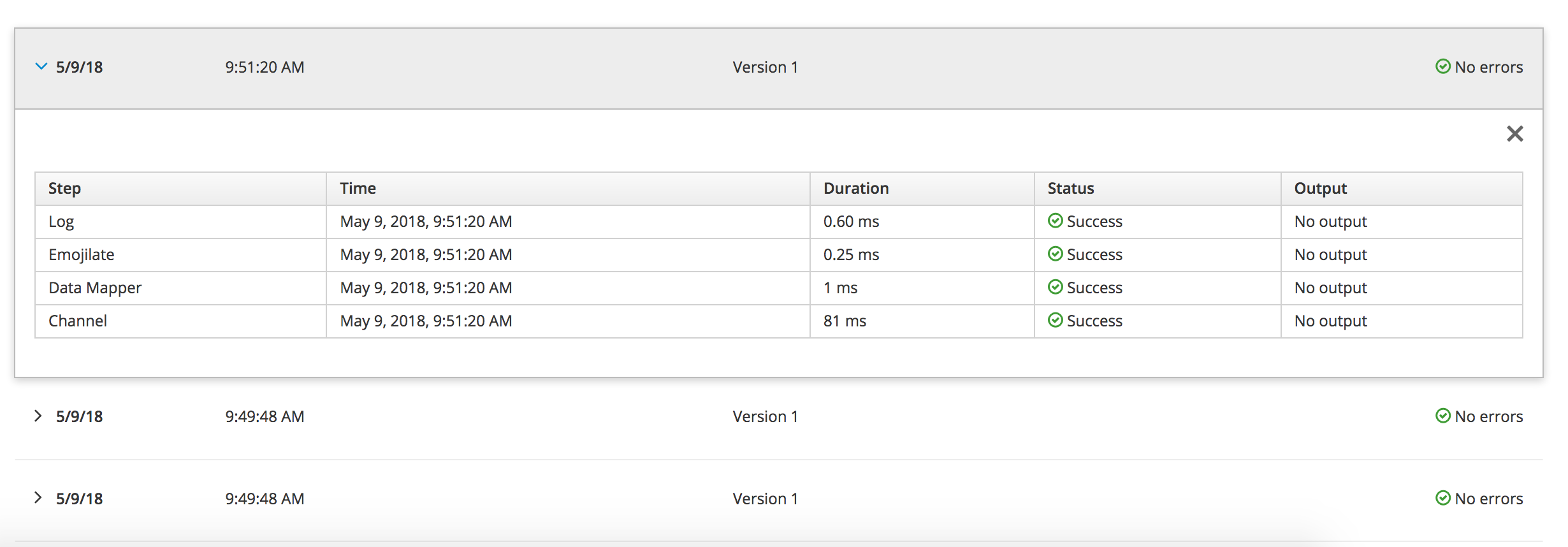1568x547 pixels.
Task: Click the No errors checkmark icon in the expanded row
Action: coord(1442,66)
